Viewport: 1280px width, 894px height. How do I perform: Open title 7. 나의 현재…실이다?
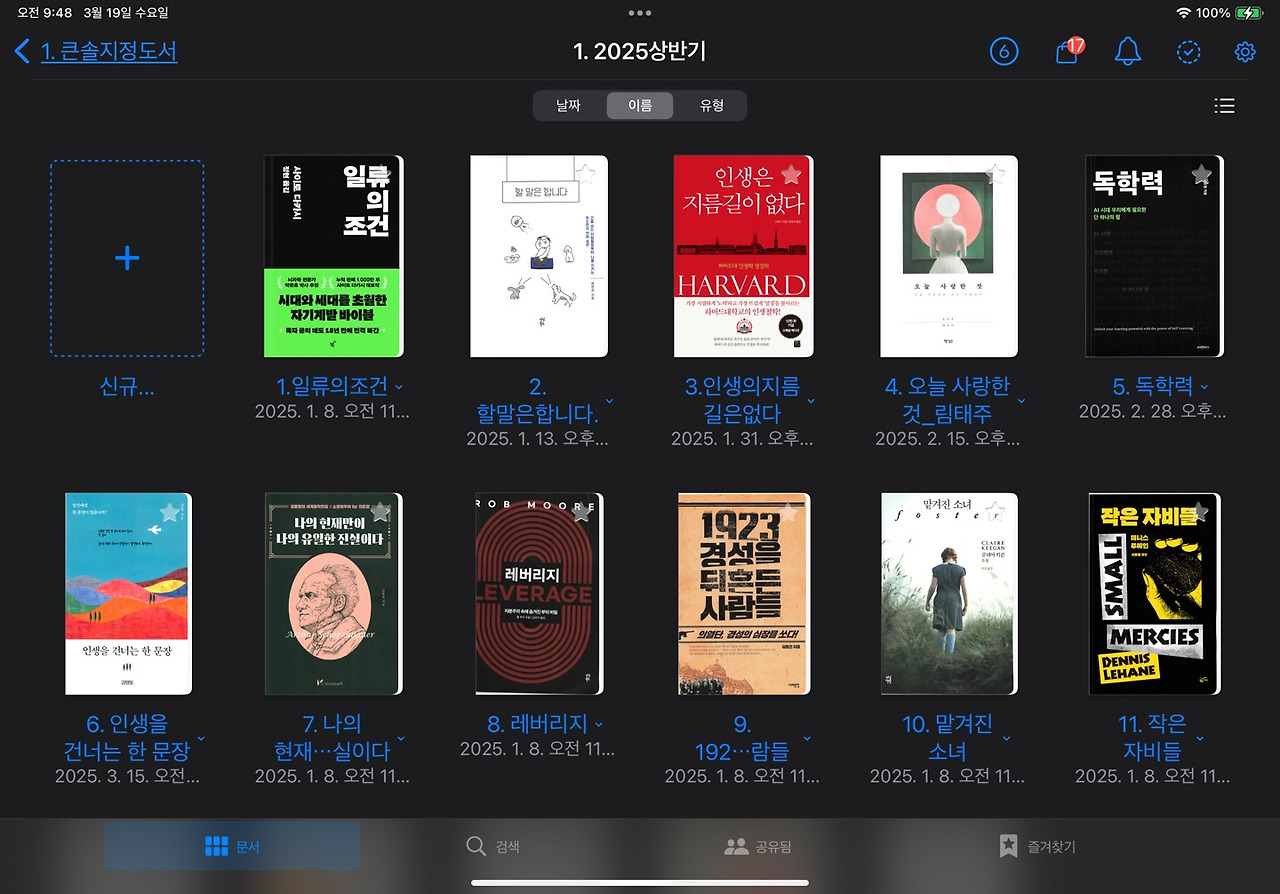click(332, 737)
